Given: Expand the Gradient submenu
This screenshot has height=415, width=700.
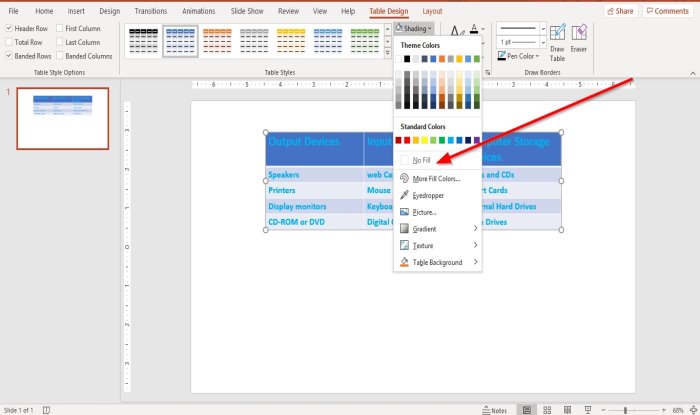Looking at the screenshot, I should 438,229.
